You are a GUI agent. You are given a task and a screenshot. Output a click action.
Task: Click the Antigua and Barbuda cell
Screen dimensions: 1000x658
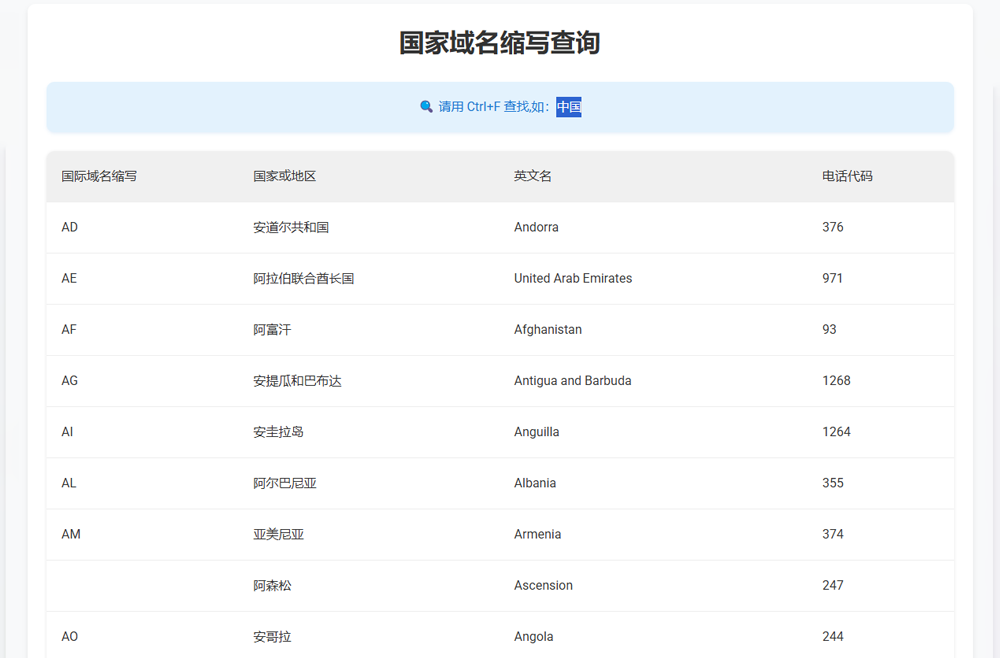click(x=573, y=381)
